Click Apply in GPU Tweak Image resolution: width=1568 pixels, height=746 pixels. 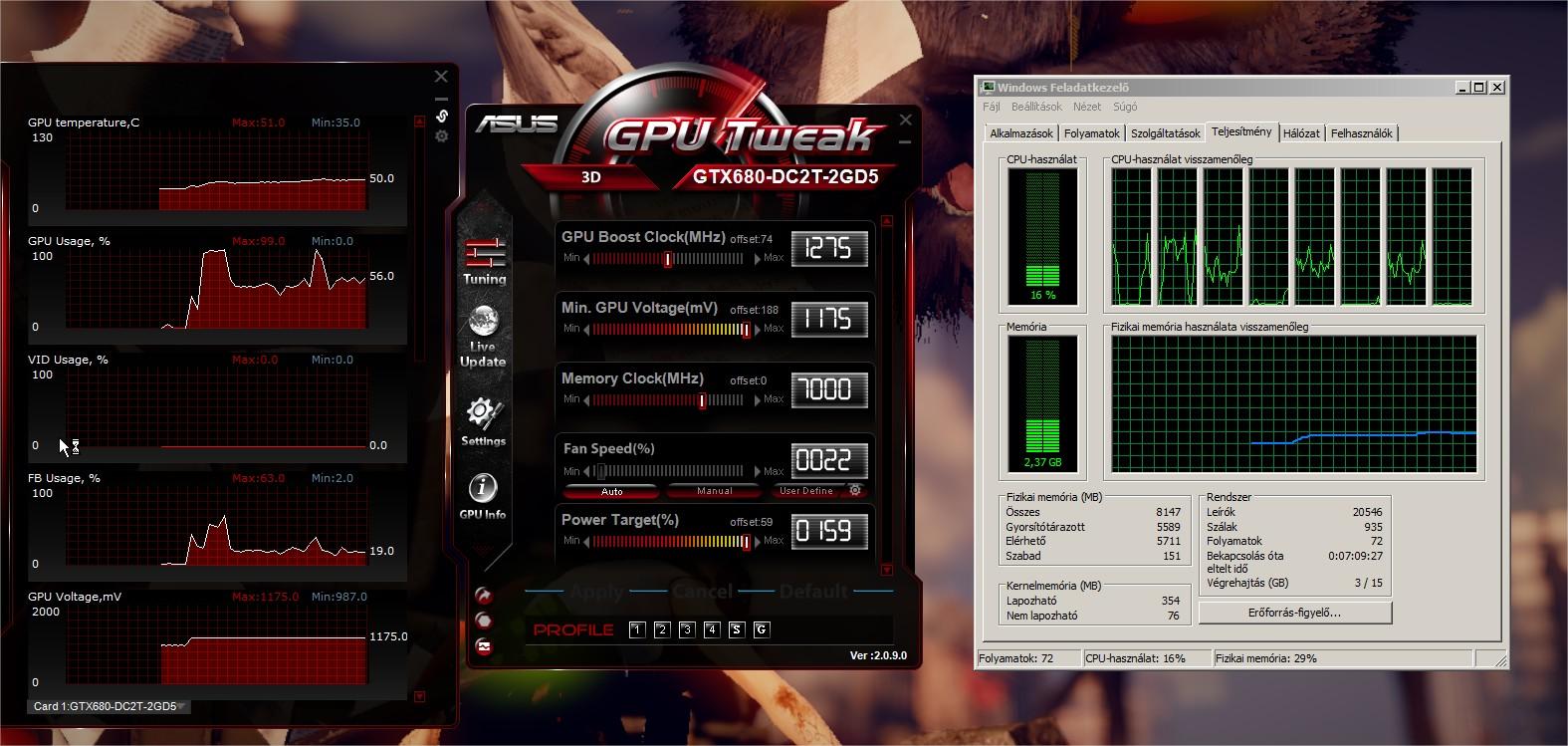pyautogui.click(x=597, y=592)
